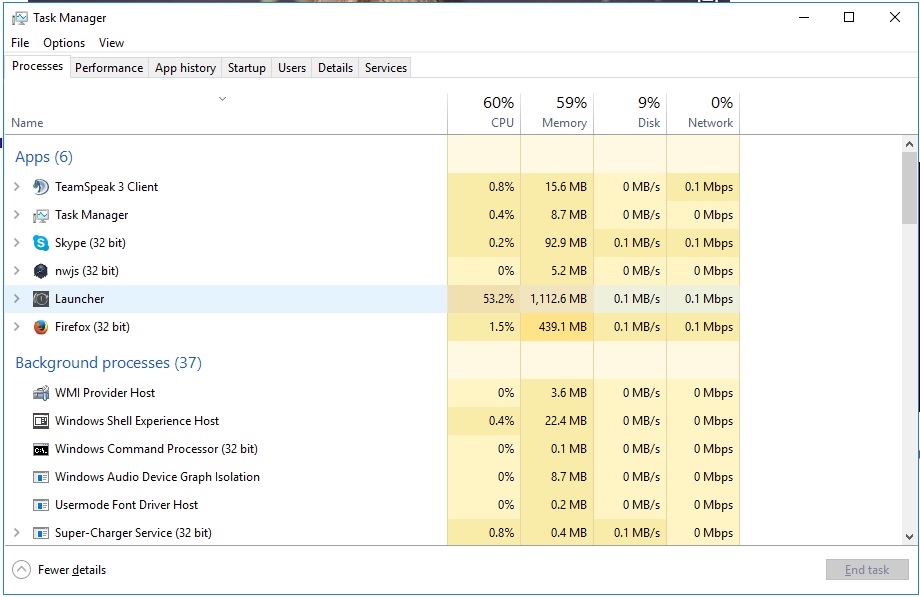
Task: Click the Skype process icon
Action: point(41,243)
